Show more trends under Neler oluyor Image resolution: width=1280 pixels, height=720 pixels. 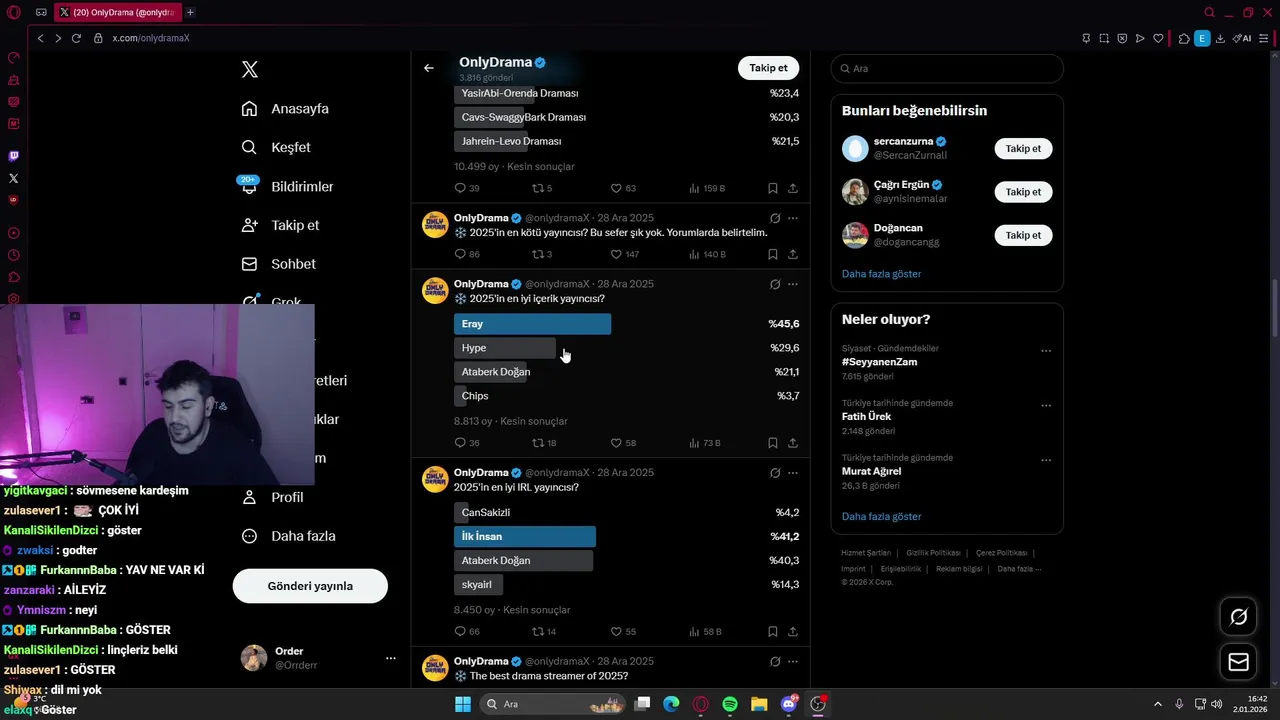point(881,517)
